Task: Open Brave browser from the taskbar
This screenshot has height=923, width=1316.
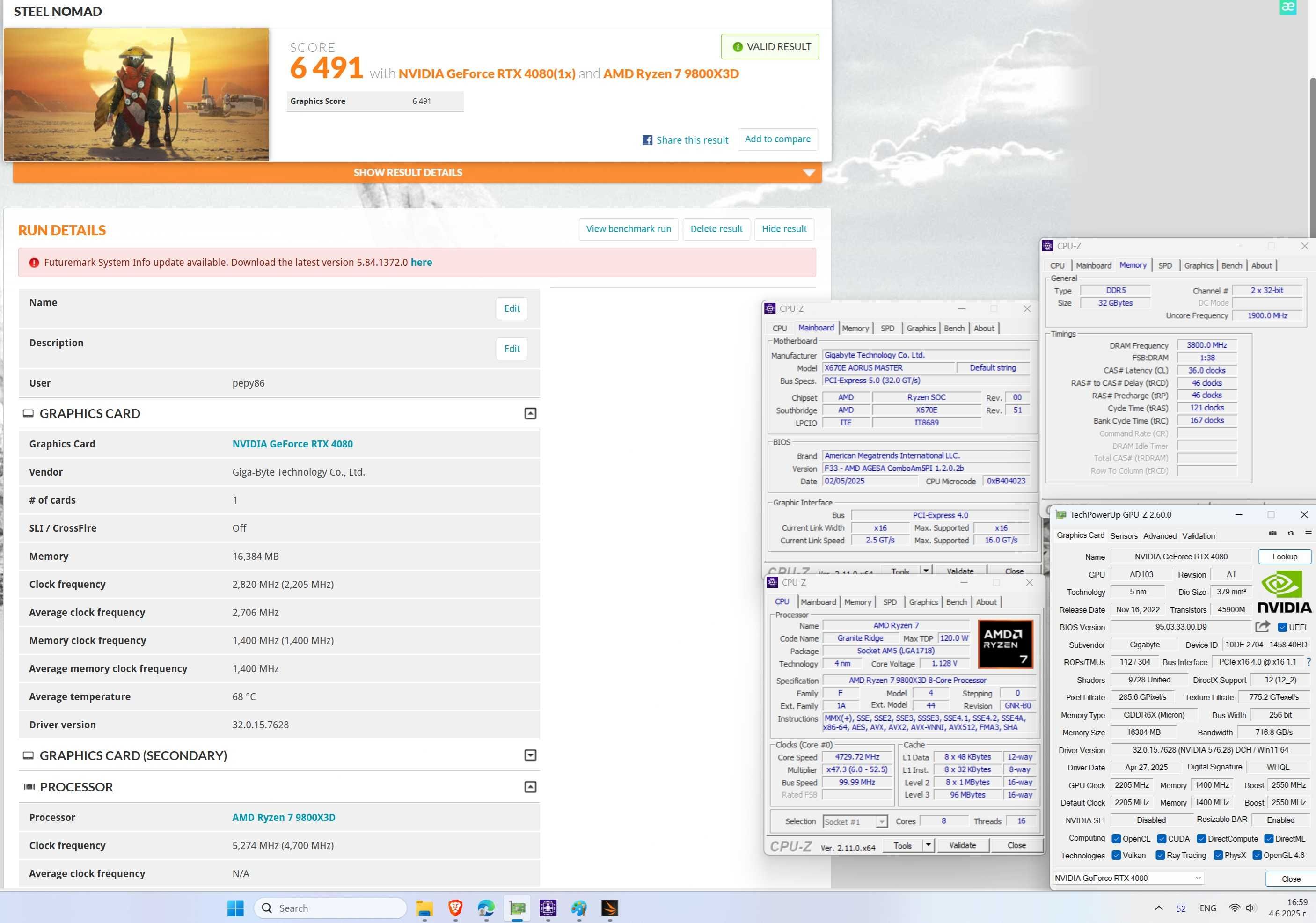Action: [x=455, y=908]
